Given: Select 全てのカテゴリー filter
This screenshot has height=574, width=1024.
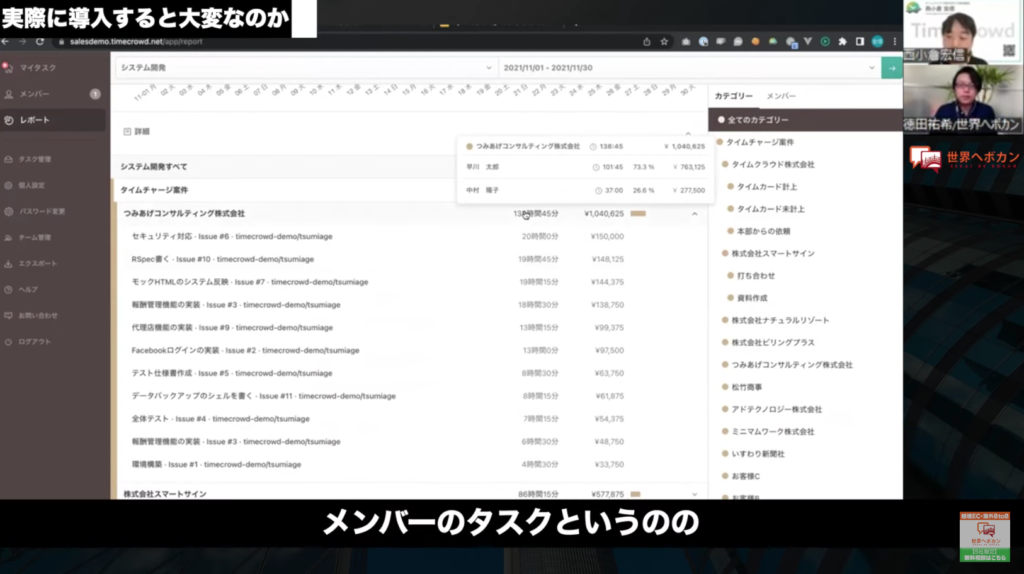Looking at the screenshot, I should tap(805, 120).
